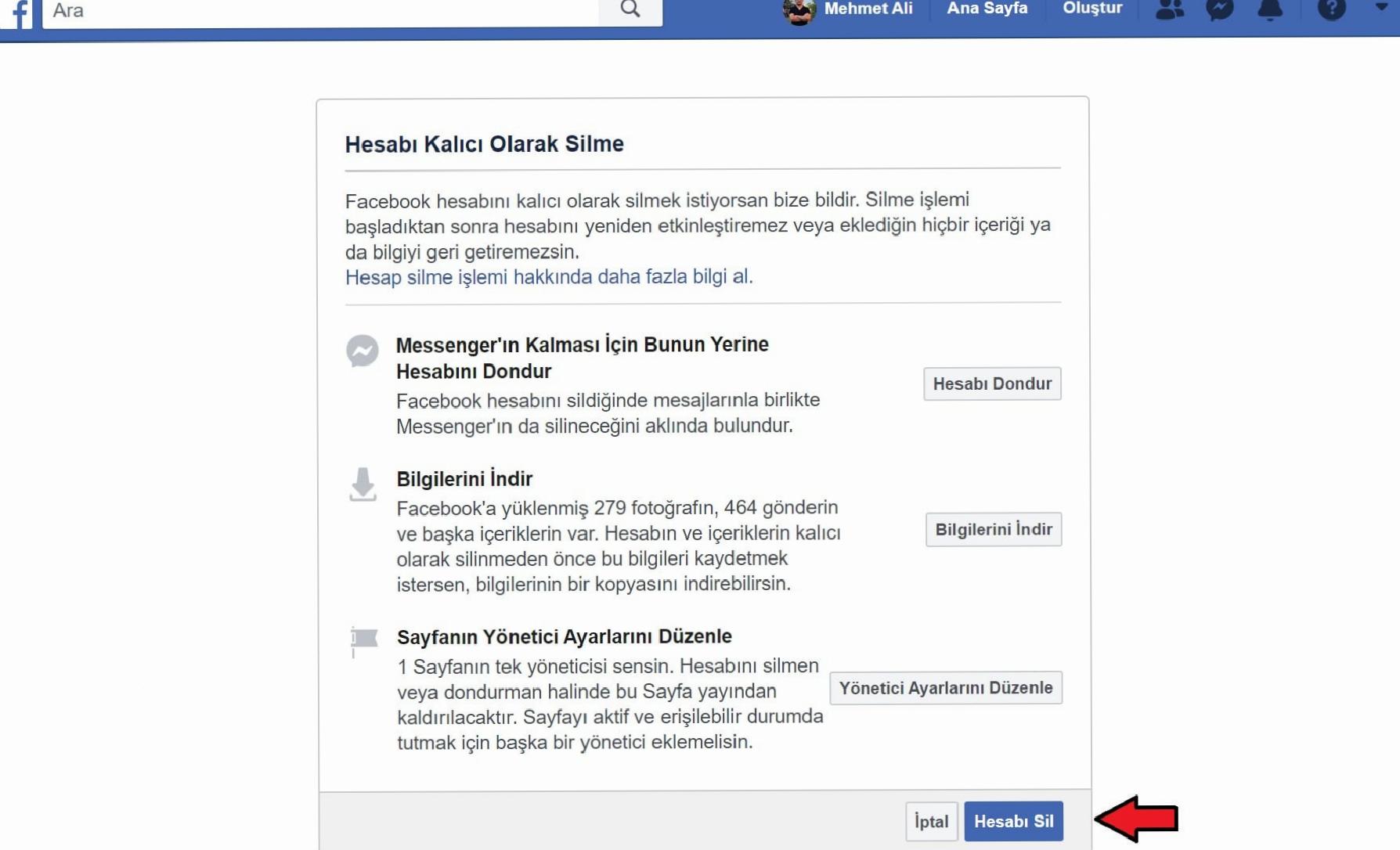Open the Messenger icon in top bar
The width and height of the screenshot is (1400, 850).
1220,9
